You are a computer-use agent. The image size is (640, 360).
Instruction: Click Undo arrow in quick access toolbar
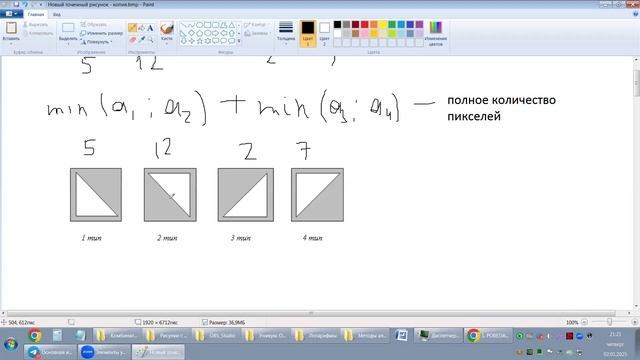pos(25,4)
